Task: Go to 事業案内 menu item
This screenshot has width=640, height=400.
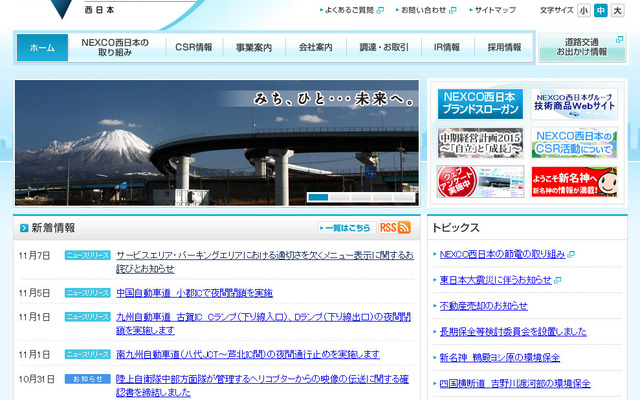Action: click(254, 47)
